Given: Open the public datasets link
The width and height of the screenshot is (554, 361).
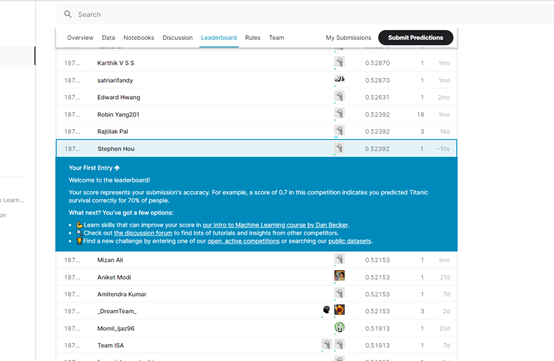Looking at the screenshot, I should tap(350, 241).
